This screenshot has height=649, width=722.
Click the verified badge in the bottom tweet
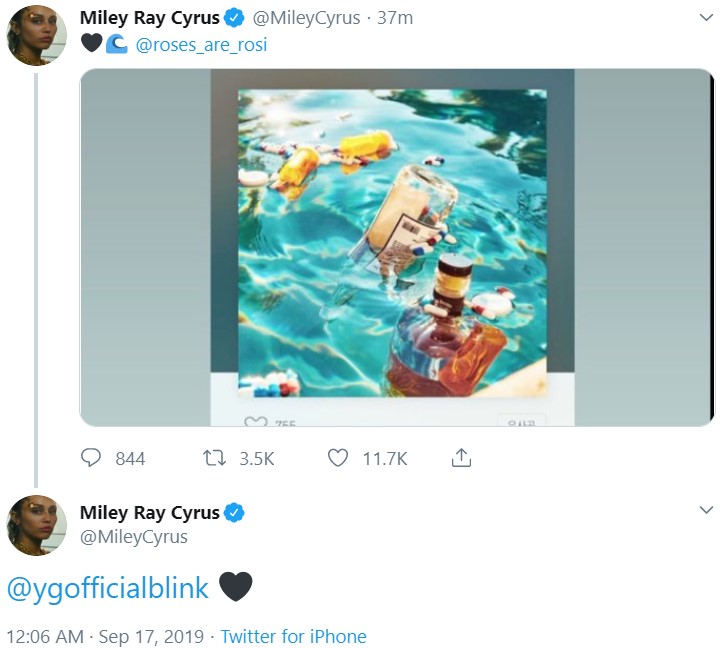coord(233,513)
